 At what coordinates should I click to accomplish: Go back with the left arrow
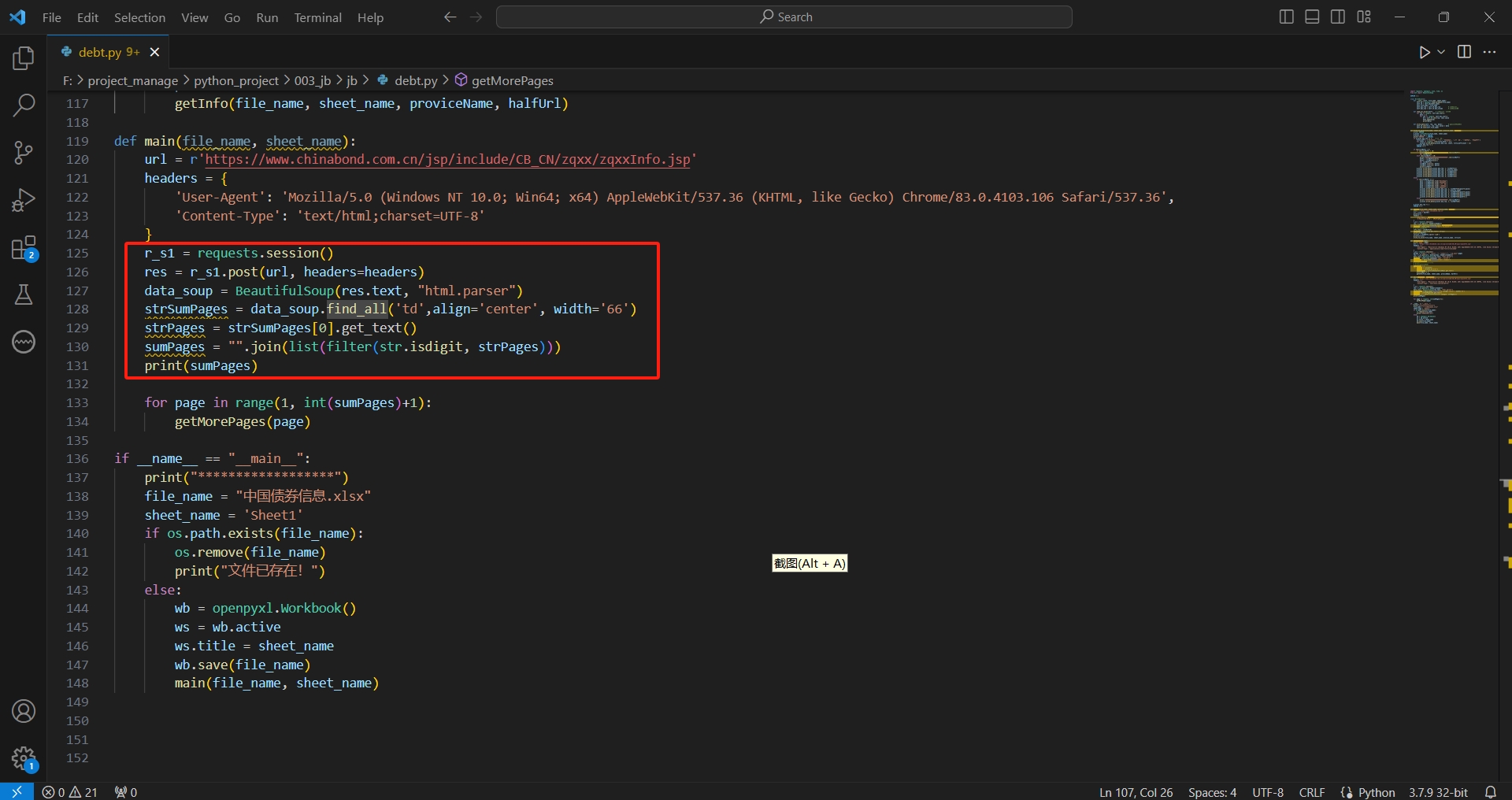coord(450,17)
